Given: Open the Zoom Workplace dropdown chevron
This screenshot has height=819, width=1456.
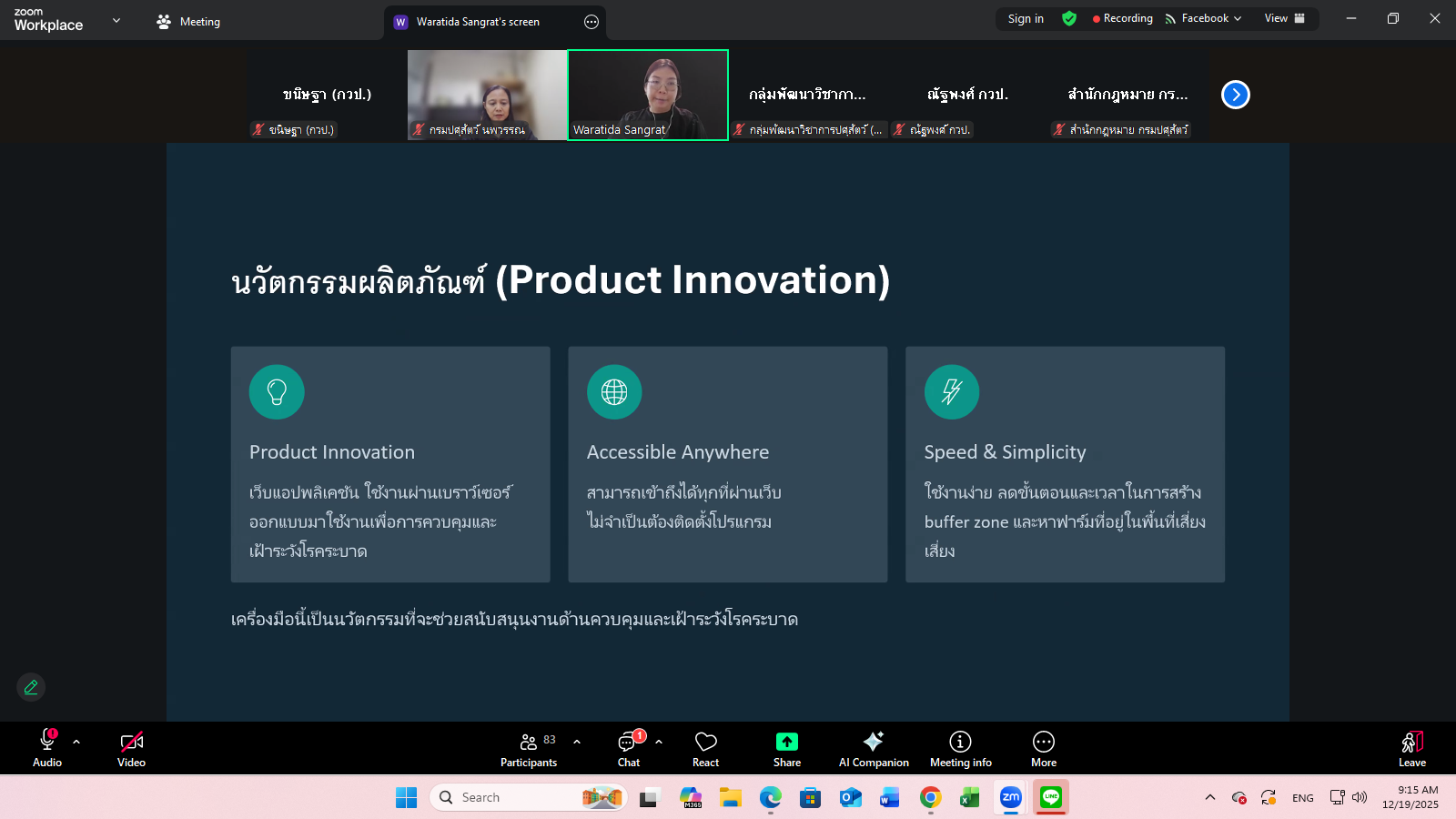Looking at the screenshot, I should (x=116, y=20).
